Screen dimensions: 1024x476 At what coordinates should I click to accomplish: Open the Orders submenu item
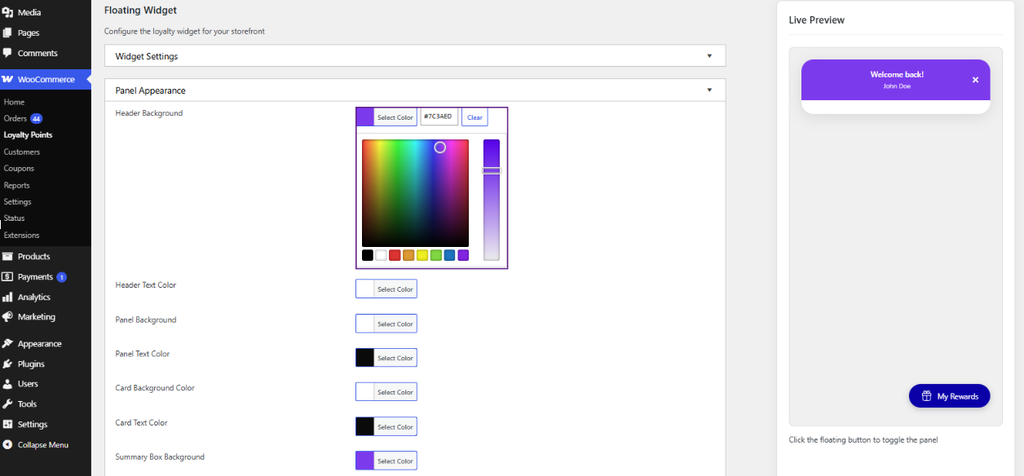point(15,119)
